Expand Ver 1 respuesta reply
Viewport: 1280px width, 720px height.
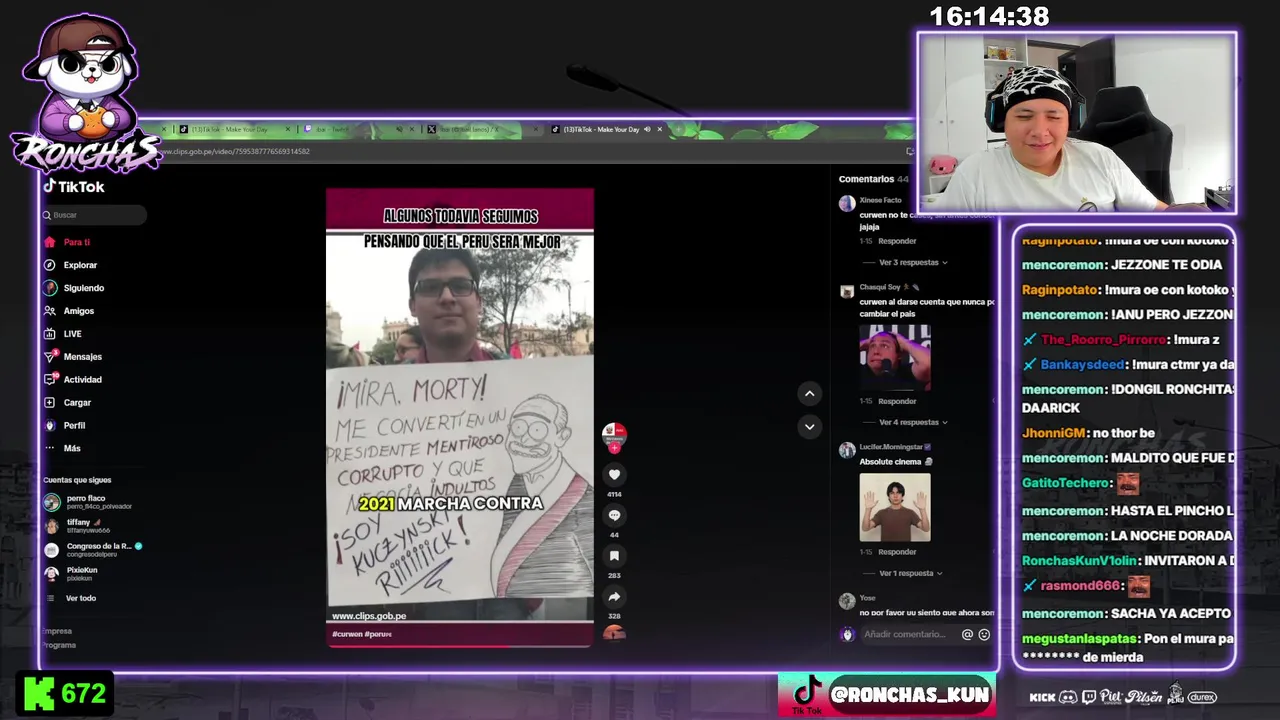910,573
